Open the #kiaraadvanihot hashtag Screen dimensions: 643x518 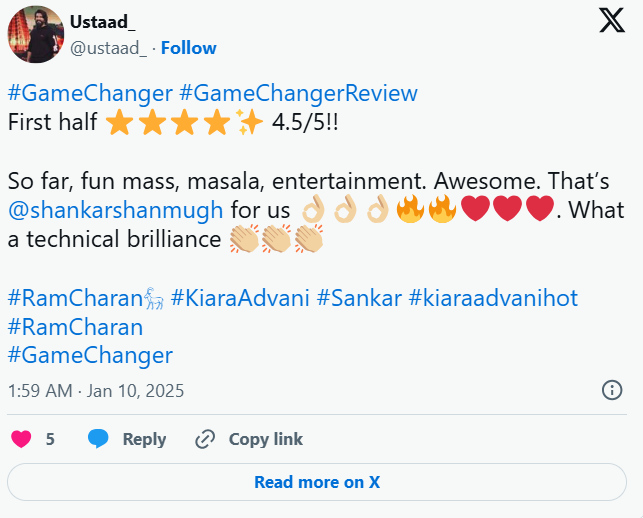click(x=493, y=298)
